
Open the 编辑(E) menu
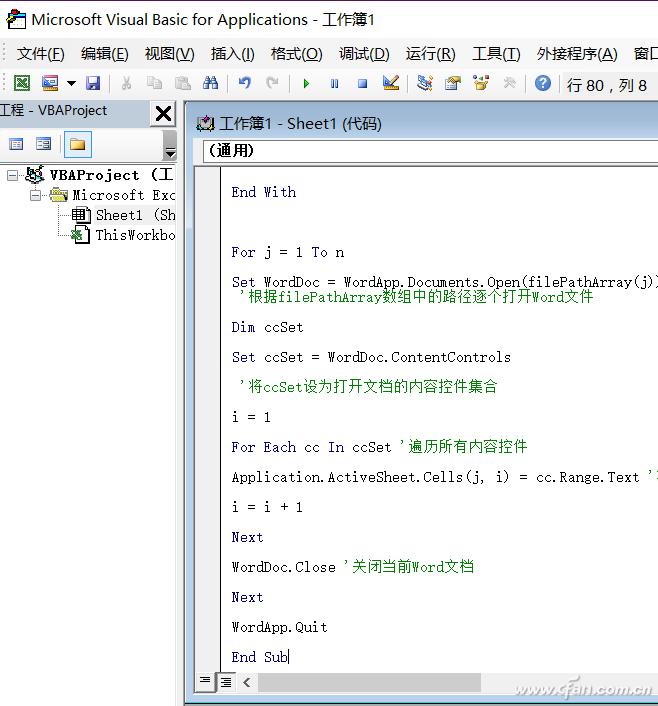pos(104,54)
